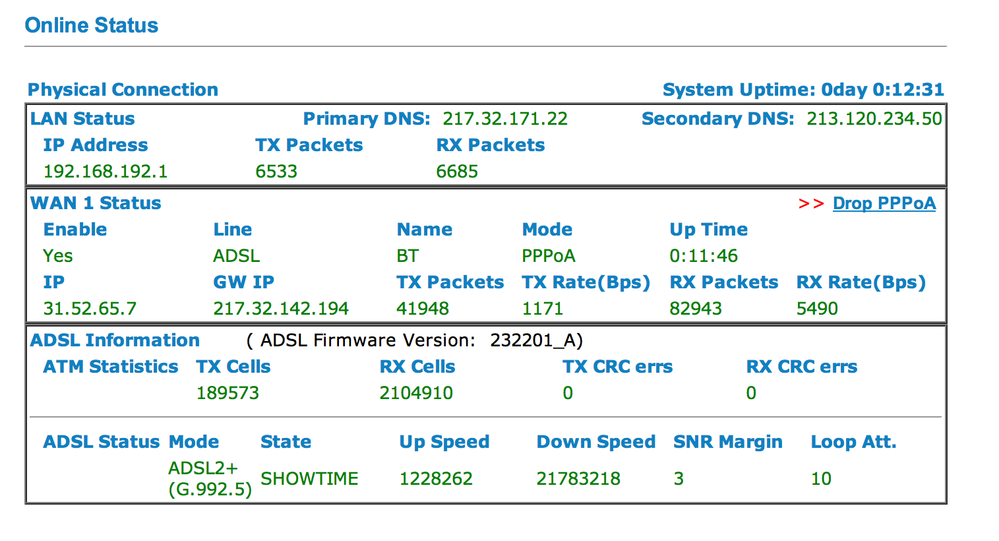Viewport: 999px width, 541px height.
Task: Click the RX CRC errs header
Action: coord(801,367)
